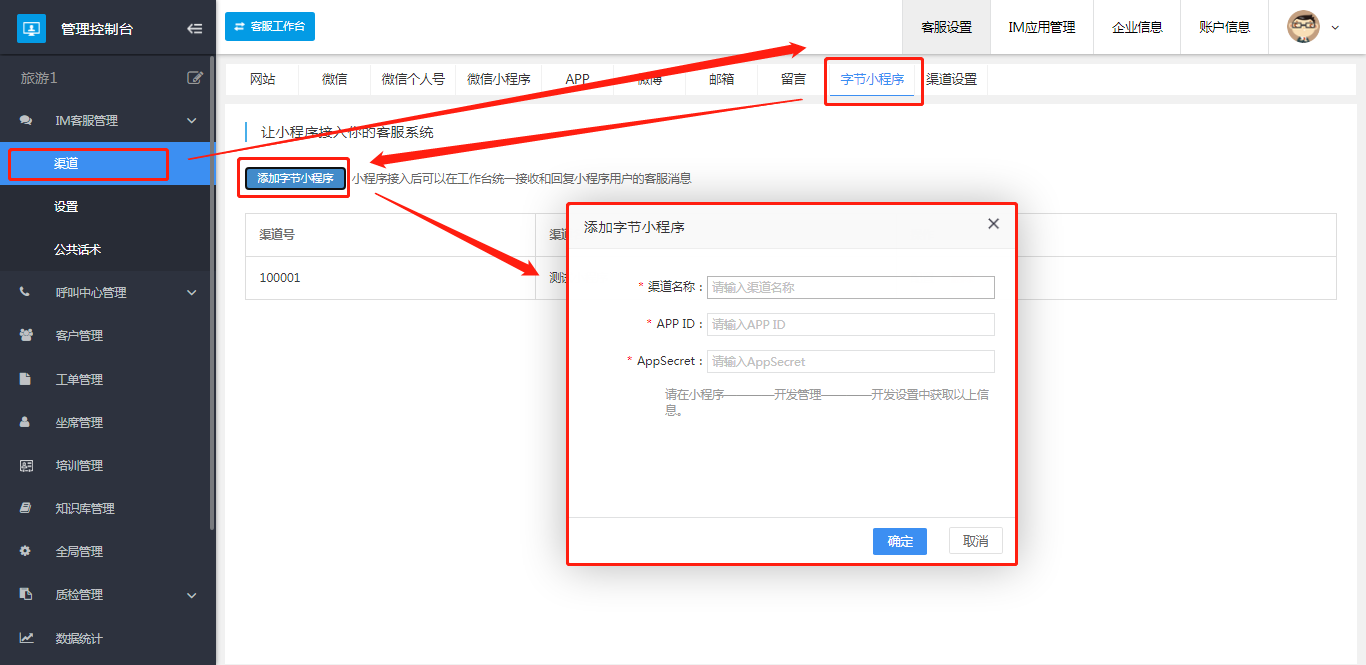Click the 知识库管理 book icon
1366x665 pixels.
26,508
